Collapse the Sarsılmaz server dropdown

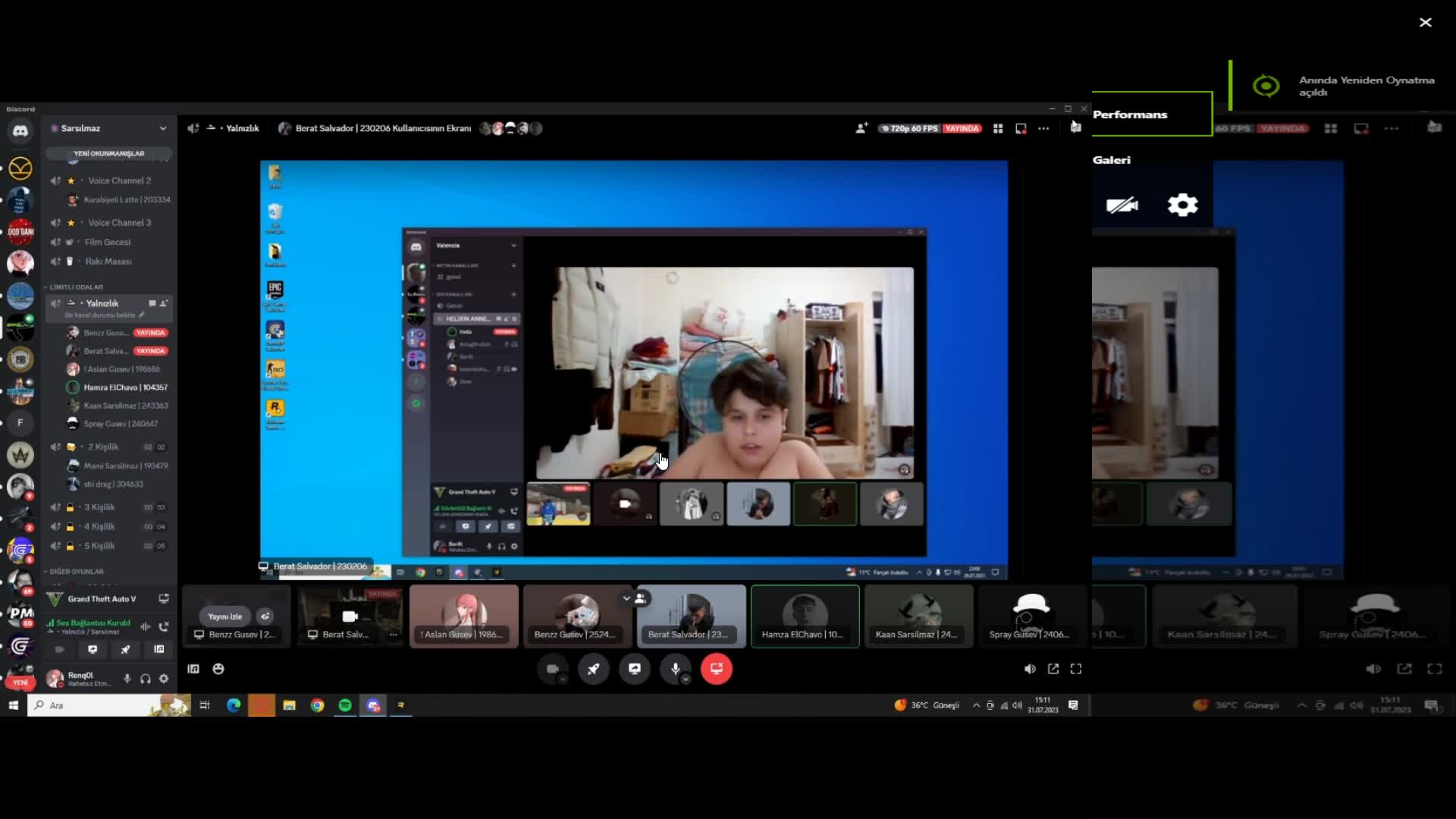pos(163,128)
